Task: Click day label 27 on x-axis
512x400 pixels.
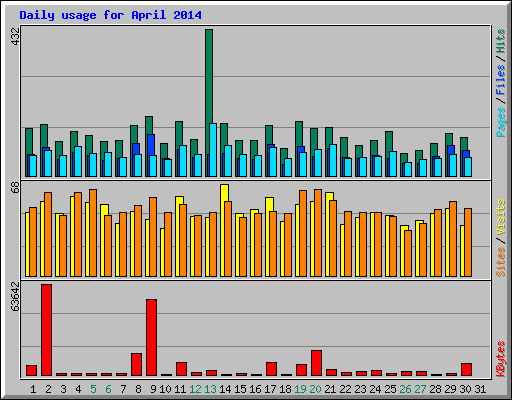Action: coord(420,389)
